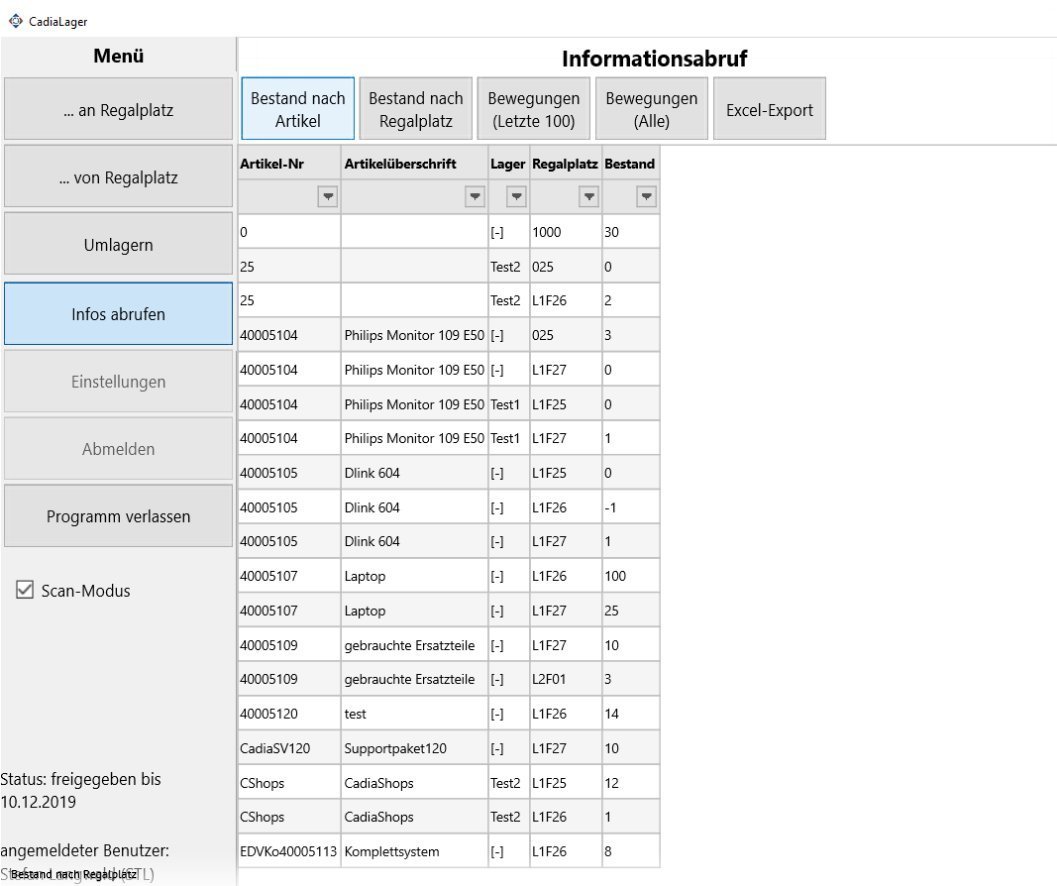Screen dimensions: 1057x886
Task: Show Bewegungen (Letzte 100) view
Action: click(x=533, y=109)
